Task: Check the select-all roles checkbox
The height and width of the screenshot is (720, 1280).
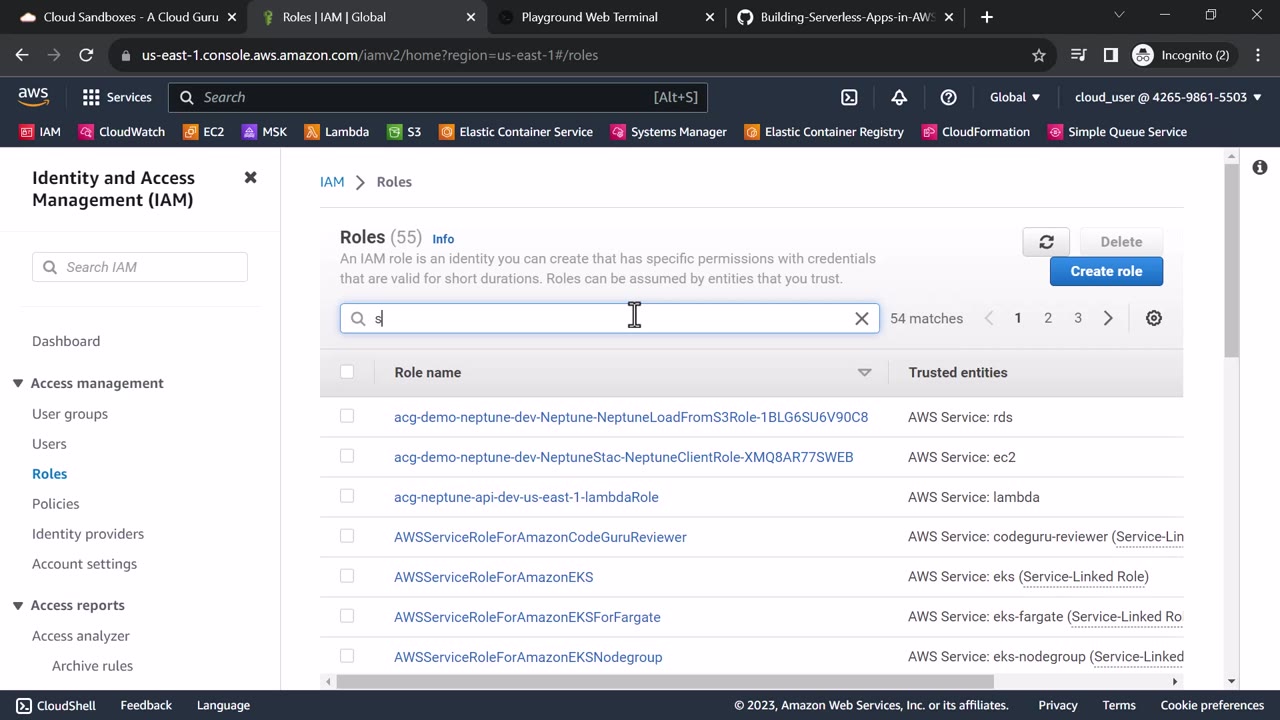Action: coord(347,372)
